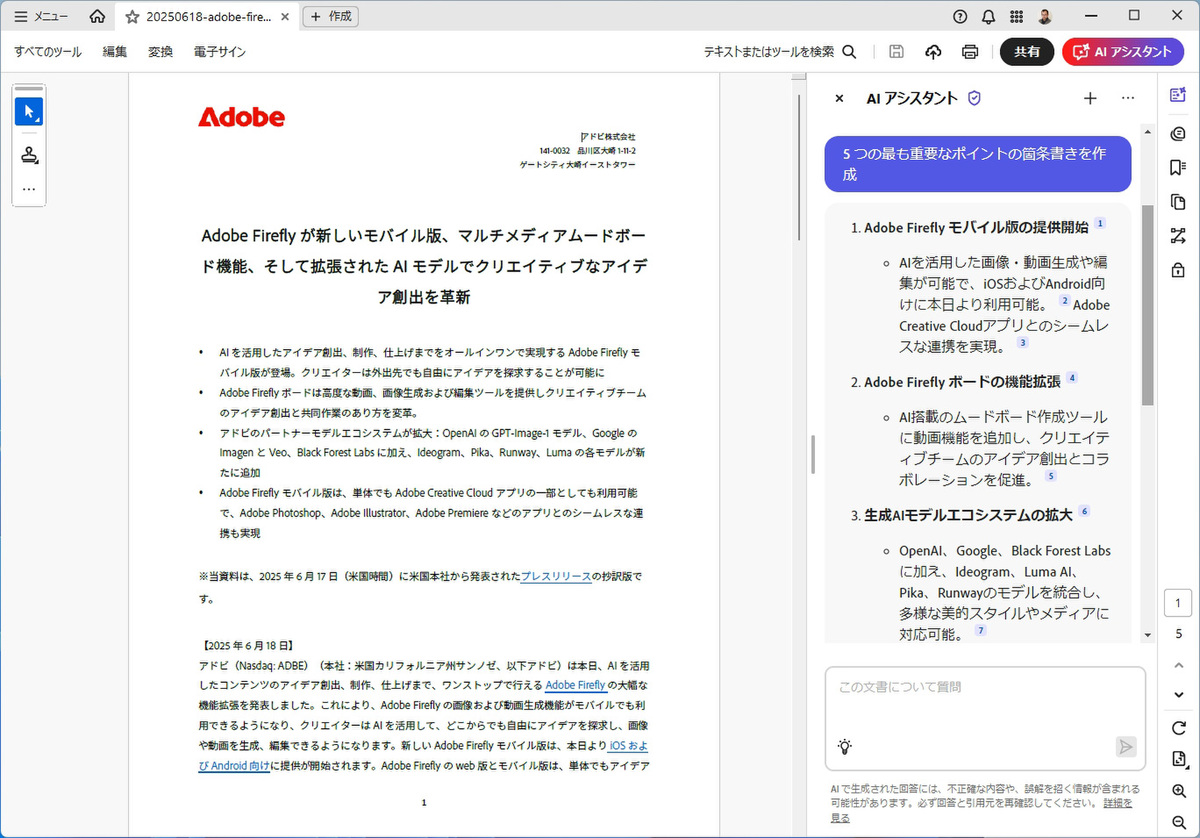Select the arrow selection tool

click(29, 111)
